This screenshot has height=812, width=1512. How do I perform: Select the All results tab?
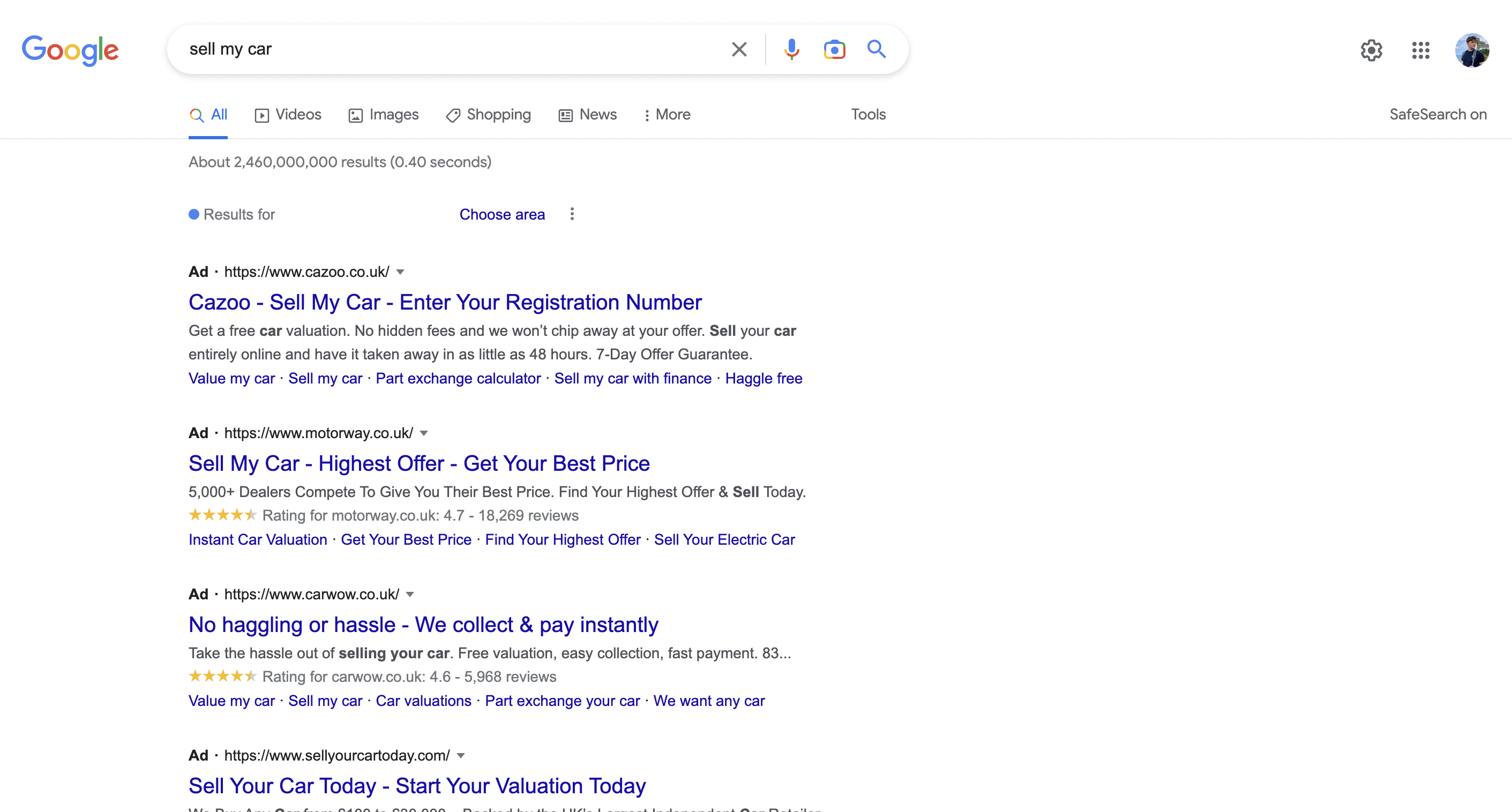[x=208, y=115]
